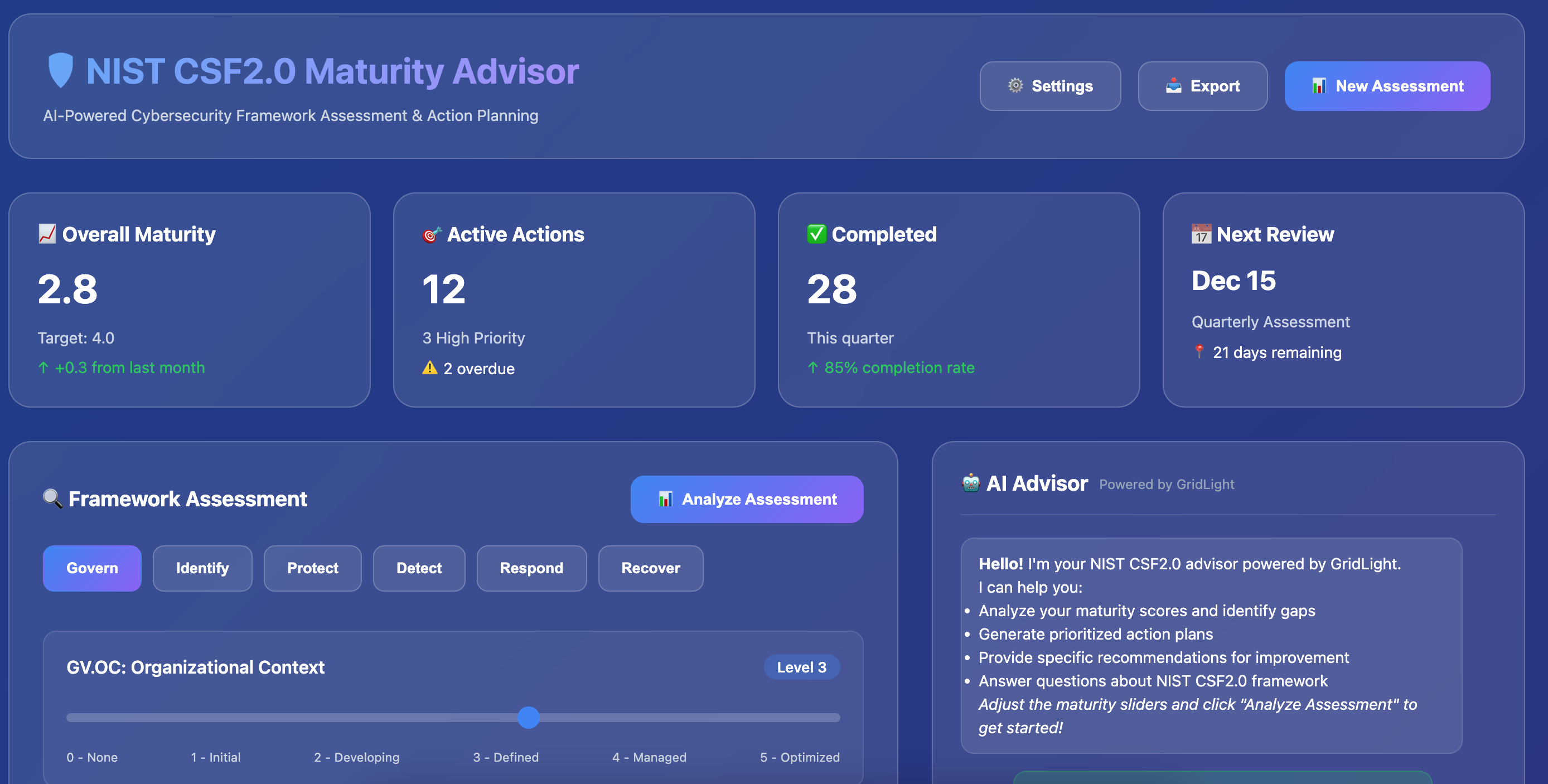This screenshot has width=1548, height=784.
Task: Click the warning icon beside 2 overdue
Action: coord(430,368)
